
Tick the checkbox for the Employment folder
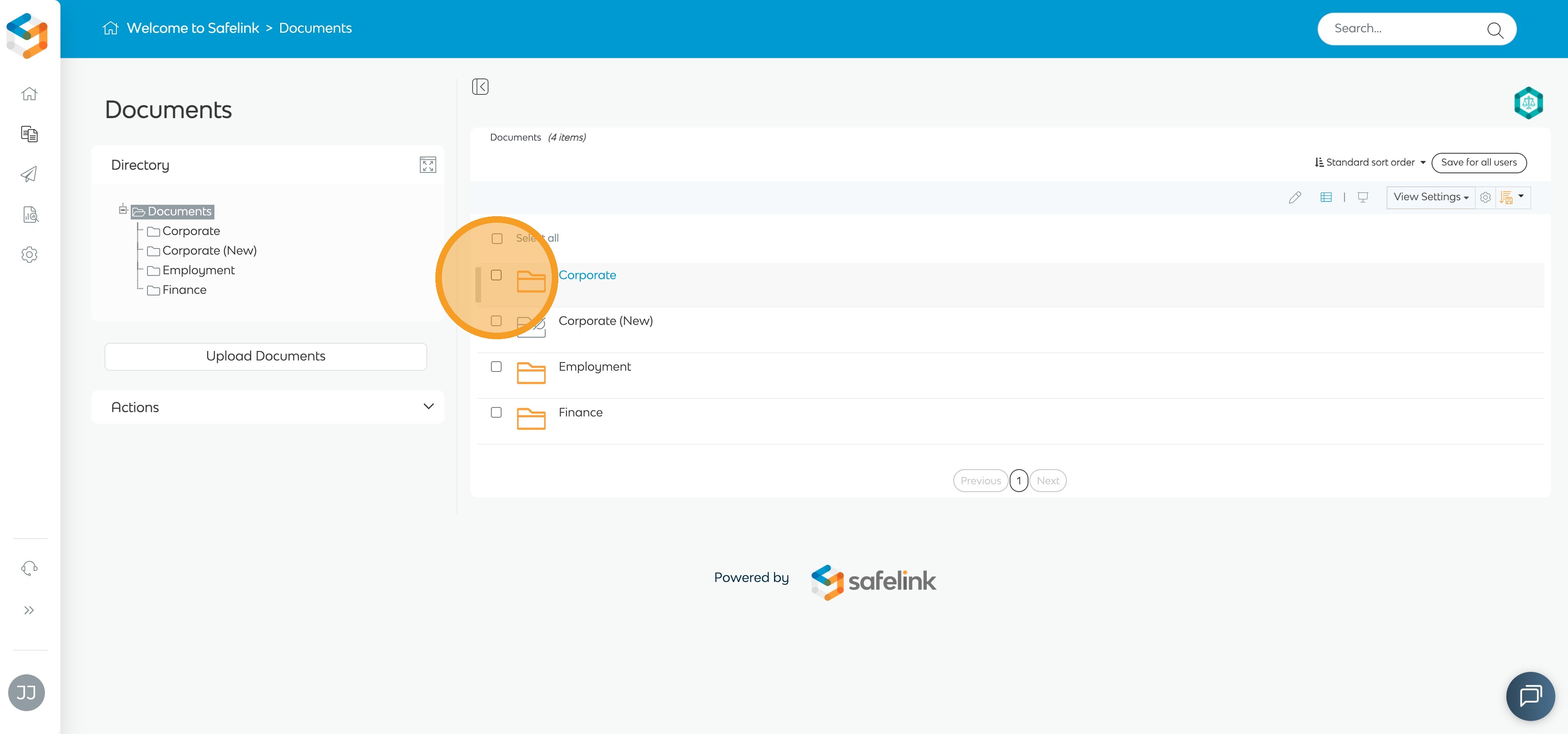pos(496,367)
